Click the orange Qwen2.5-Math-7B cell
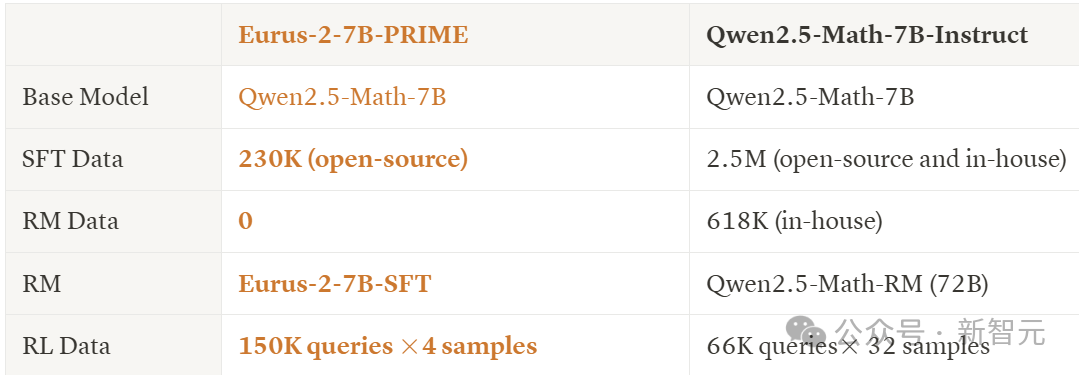 coord(342,97)
